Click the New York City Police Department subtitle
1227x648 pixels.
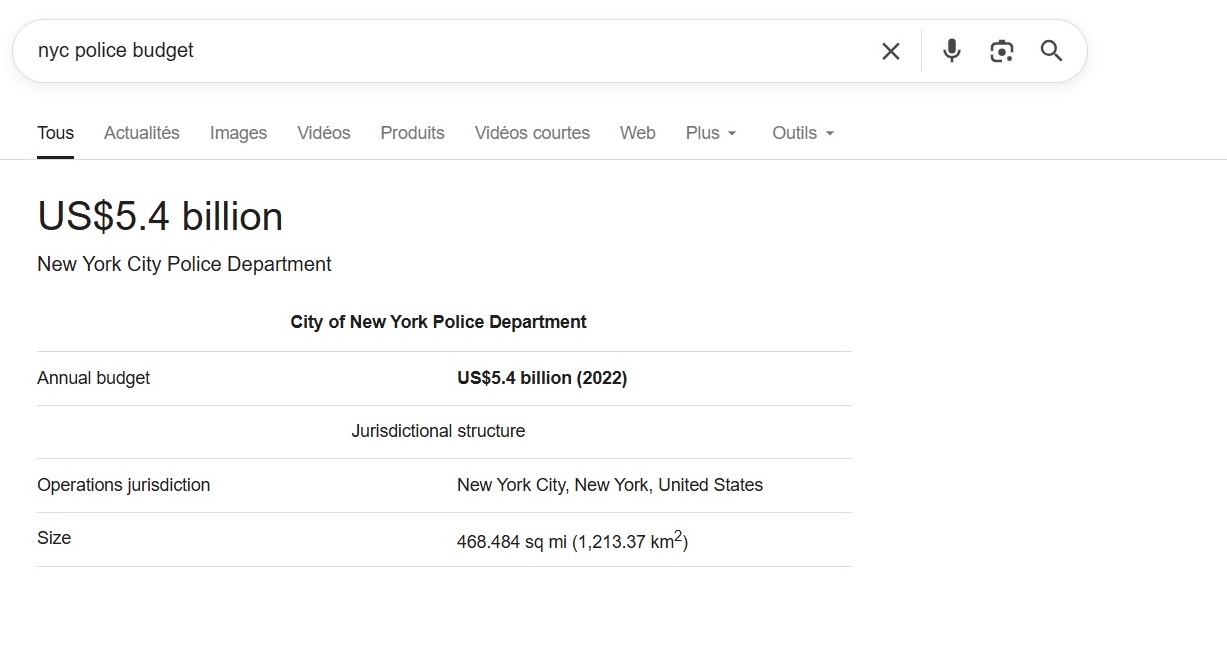tap(184, 265)
